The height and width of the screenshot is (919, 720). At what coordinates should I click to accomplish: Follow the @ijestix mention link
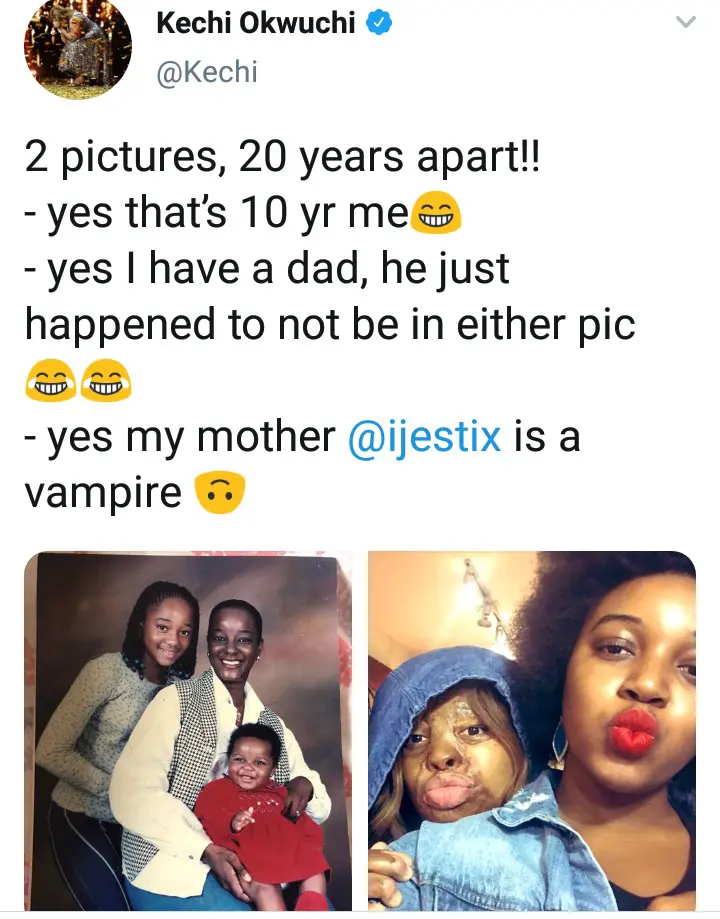424,437
